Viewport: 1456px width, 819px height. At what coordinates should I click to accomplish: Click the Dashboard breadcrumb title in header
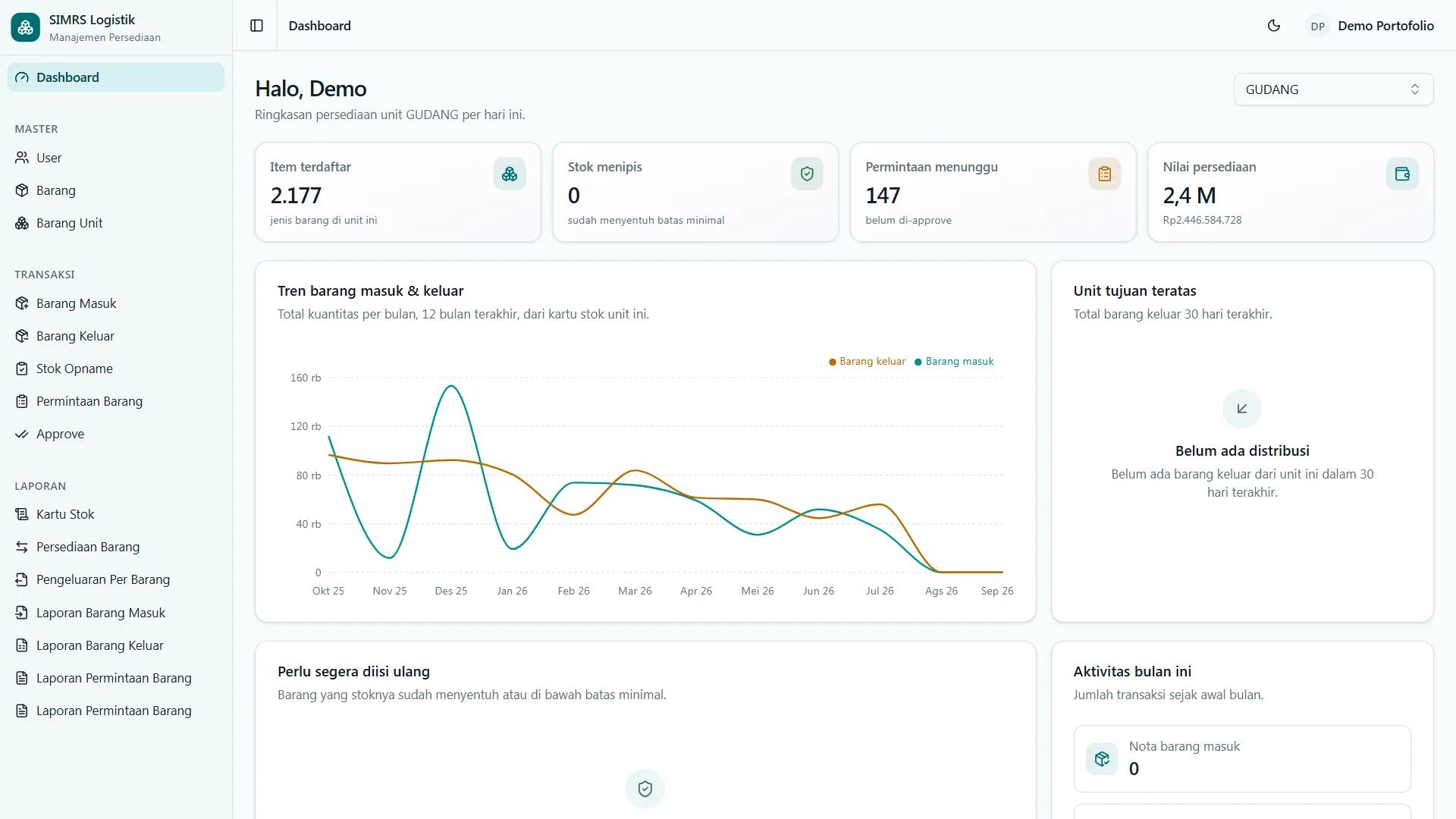(x=320, y=26)
